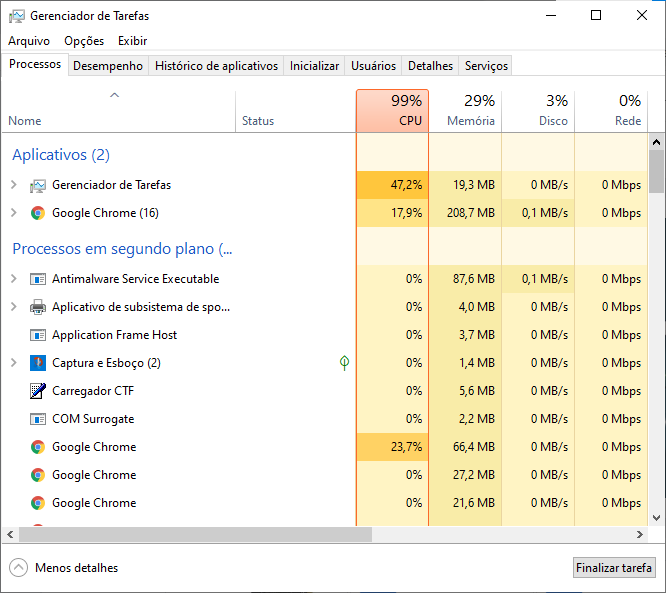Screen dimensions: 666x593
Task: Click the Task Manager title bar icon
Action: point(17,16)
